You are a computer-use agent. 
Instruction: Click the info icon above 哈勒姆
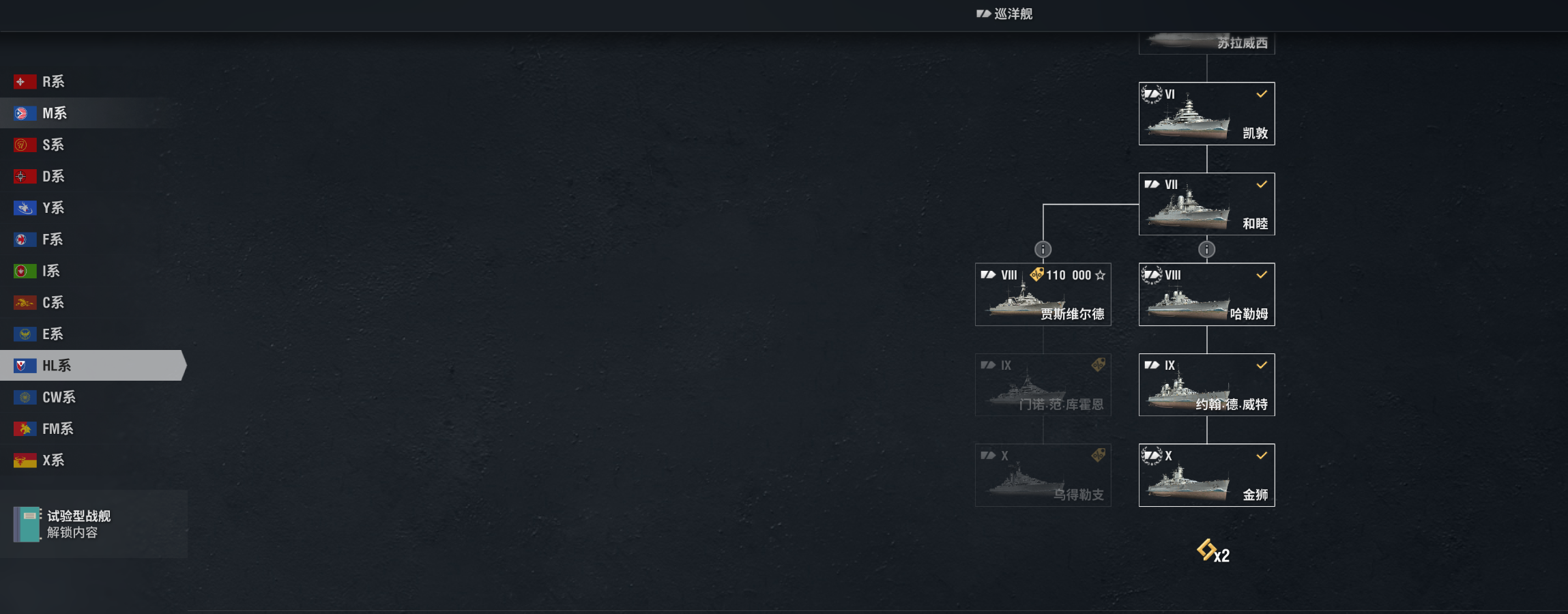[1206, 250]
